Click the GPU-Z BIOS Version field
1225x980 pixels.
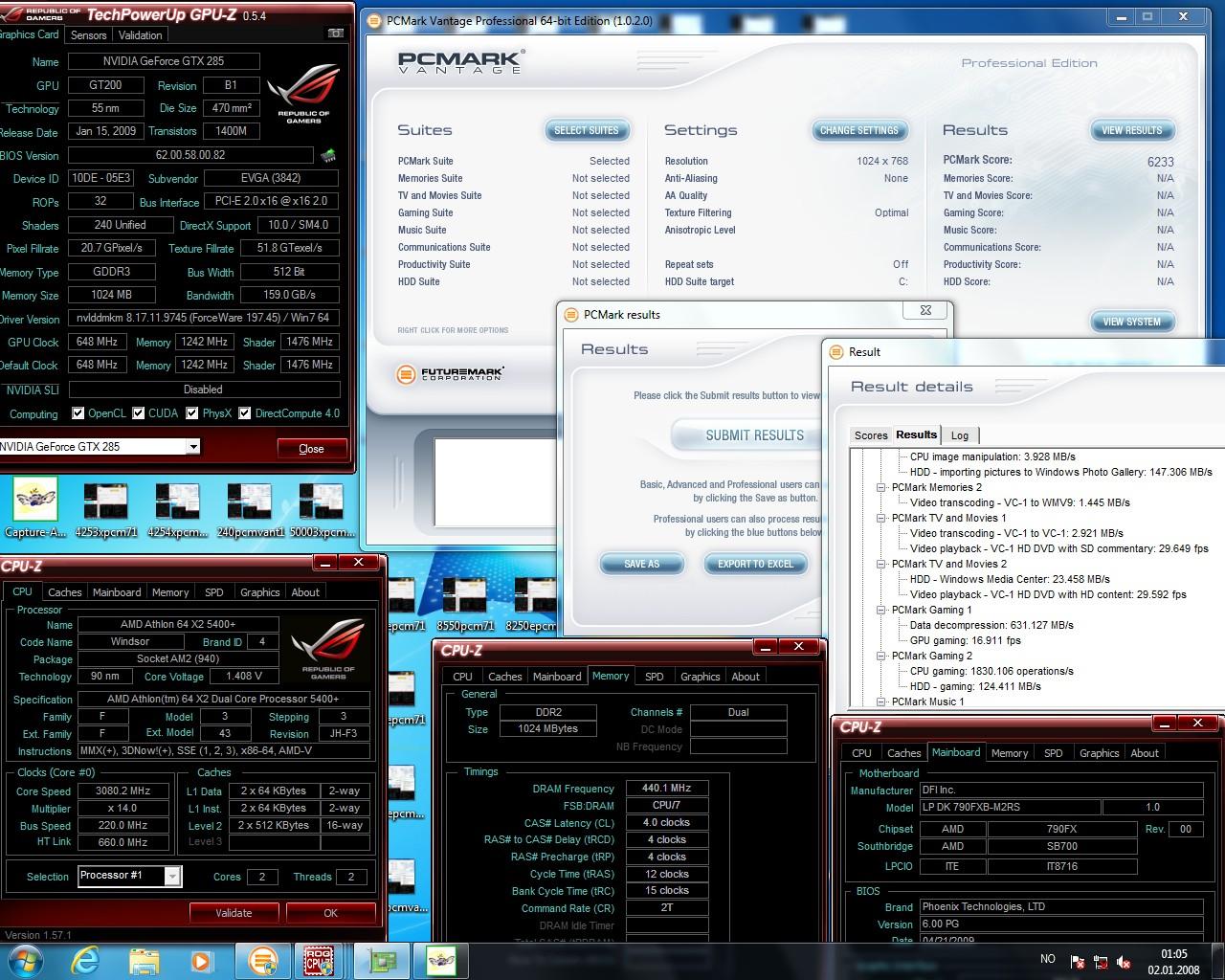click(190, 155)
